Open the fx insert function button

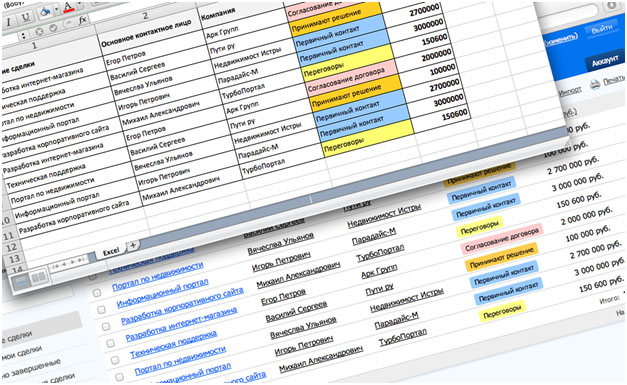(82, 20)
